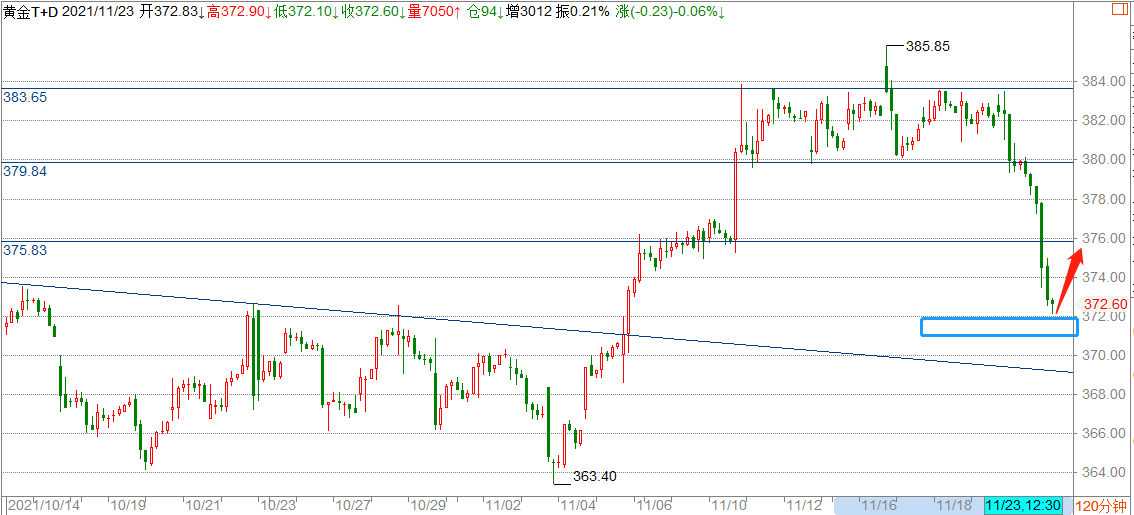Click the 11/12 date on the time axis
The height and width of the screenshot is (515, 1134).
pyautogui.click(x=803, y=506)
